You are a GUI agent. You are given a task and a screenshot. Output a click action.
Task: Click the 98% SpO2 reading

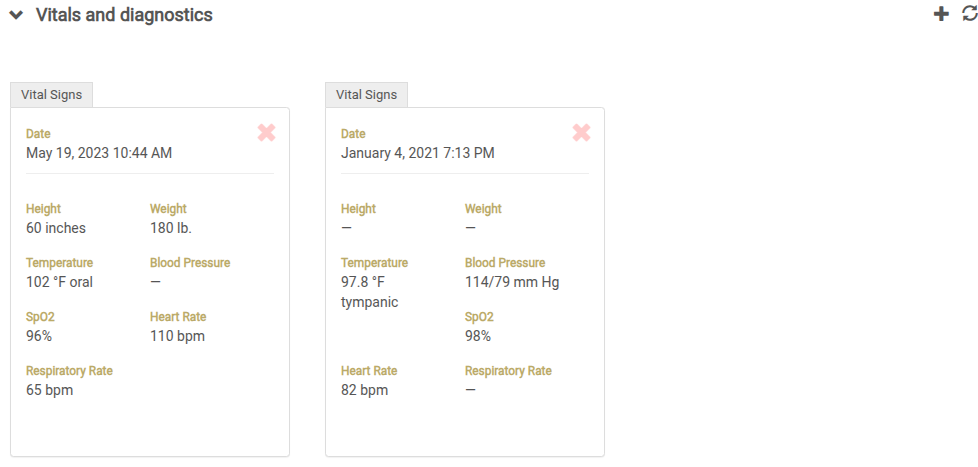(x=478, y=336)
